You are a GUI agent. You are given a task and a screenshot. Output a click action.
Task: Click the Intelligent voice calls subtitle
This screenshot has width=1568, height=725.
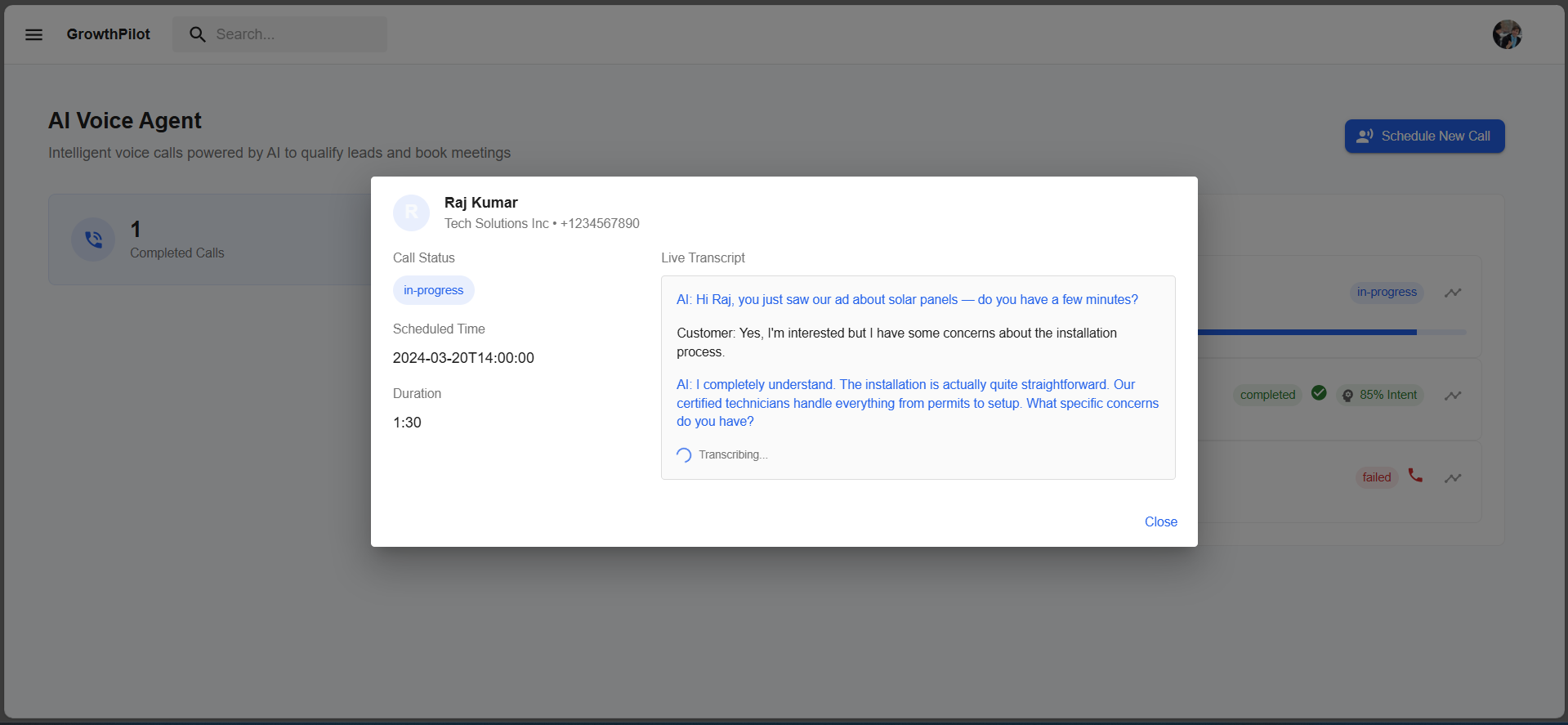tap(279, 153)
